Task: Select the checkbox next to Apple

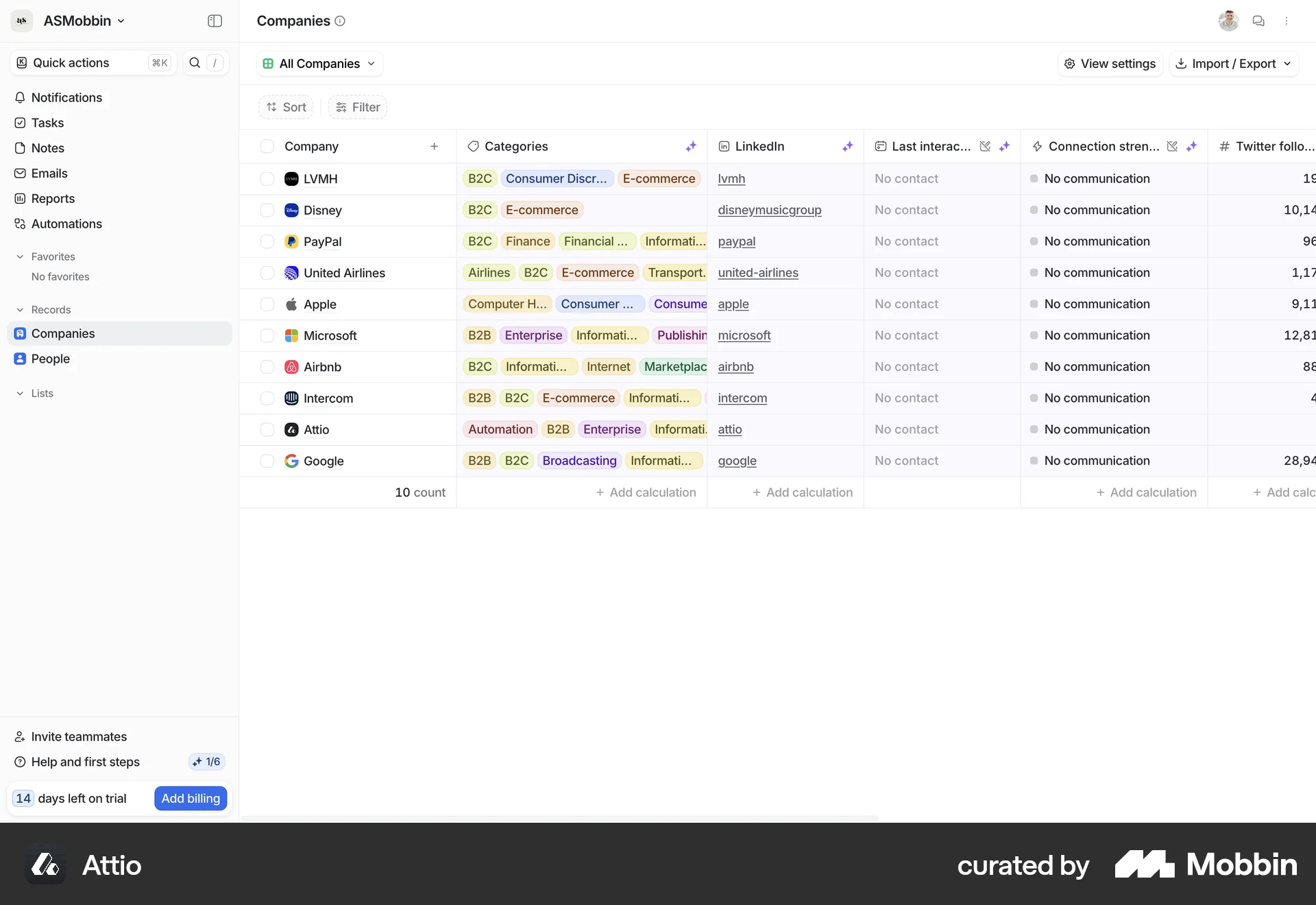Action: click(267, 304)
